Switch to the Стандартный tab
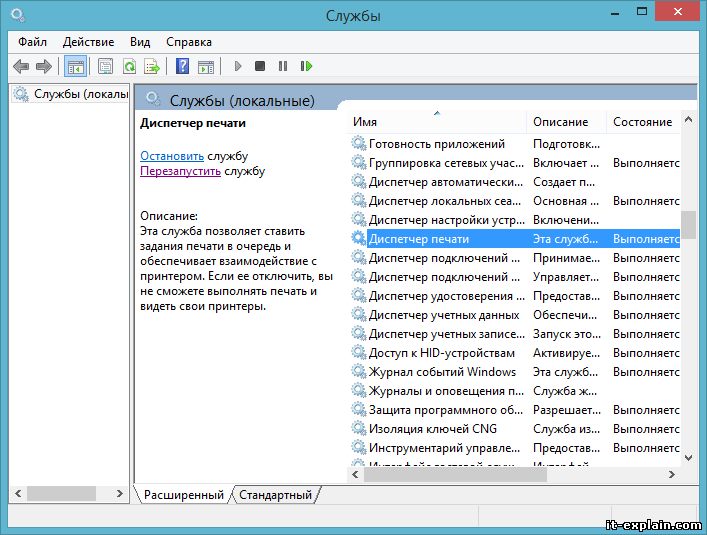Screen dimensions: 707x535 pyautogui.click(x=275, y=495)
